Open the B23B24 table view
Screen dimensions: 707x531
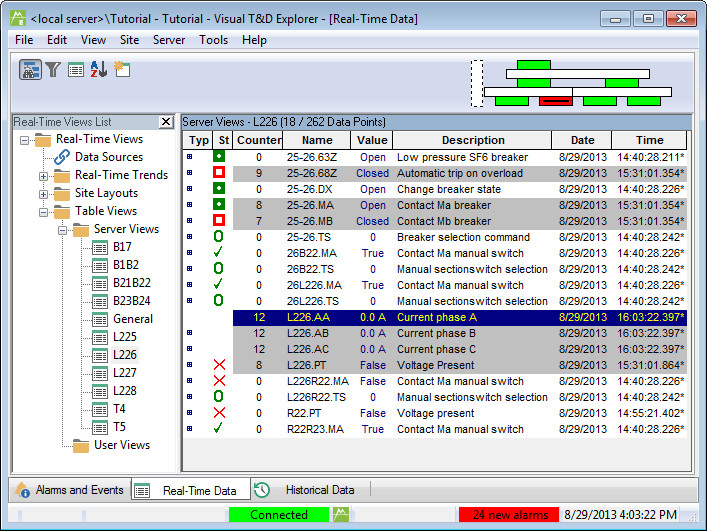pyautogui.click(x=132, y=301)
